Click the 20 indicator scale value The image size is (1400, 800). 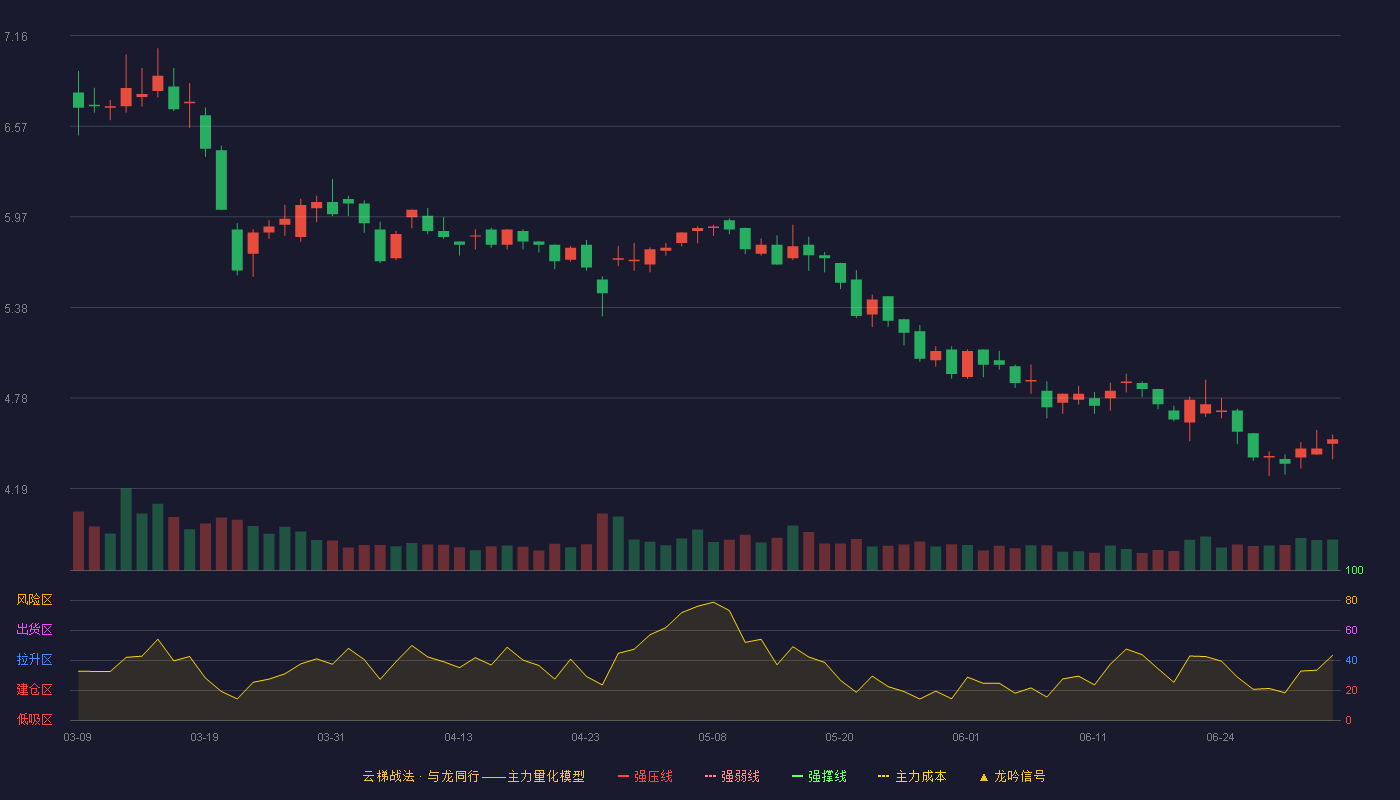(x=1351, y=691)
